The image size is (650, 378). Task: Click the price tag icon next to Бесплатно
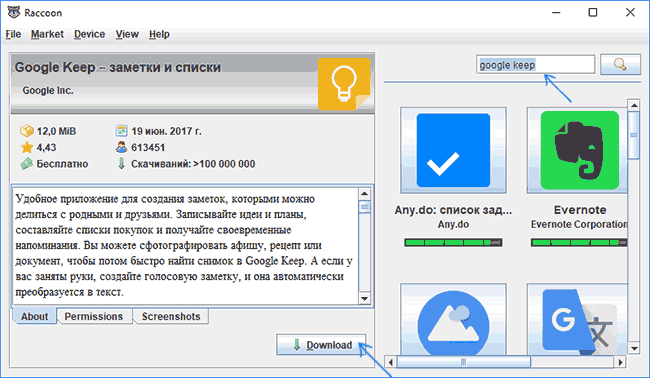tap(27, 164)
